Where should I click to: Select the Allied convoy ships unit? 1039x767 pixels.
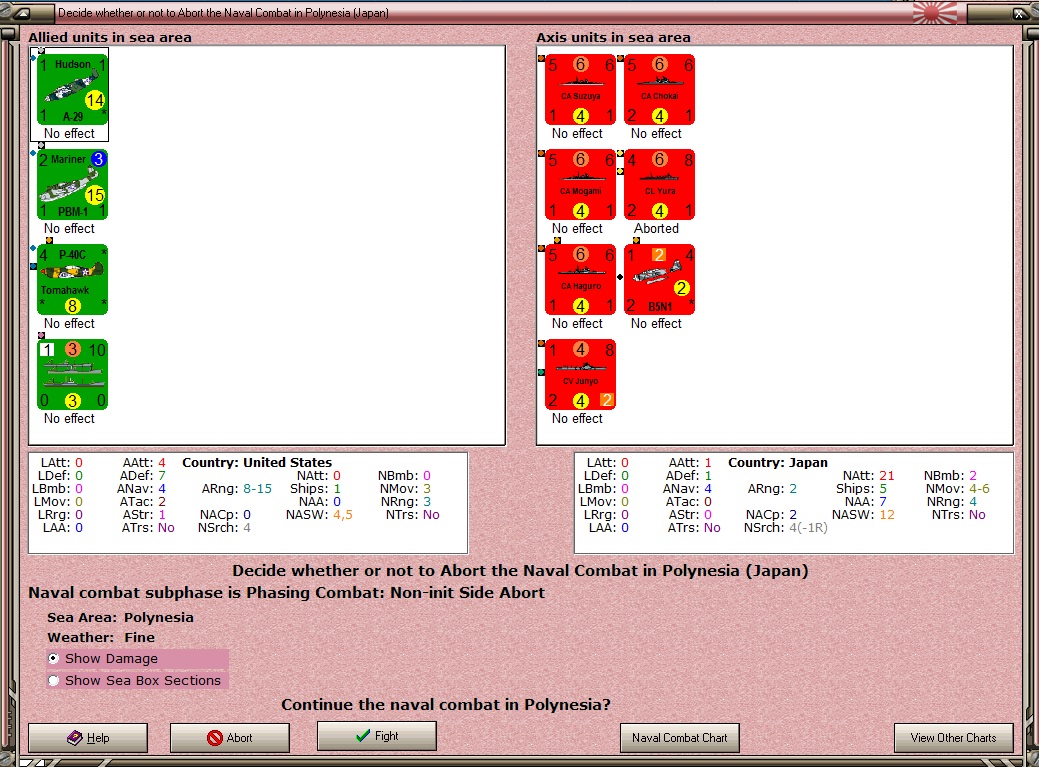coord(72,374)
